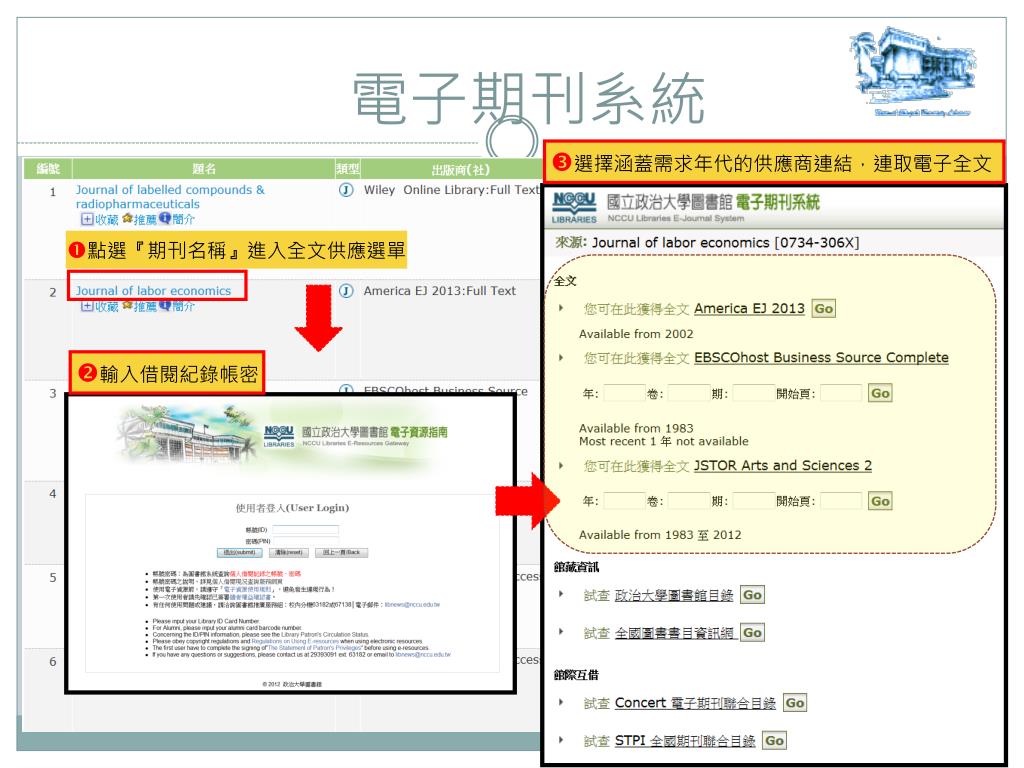
Task: Open The Statement of Patron's Privileges link
Action: click(315, 648)
